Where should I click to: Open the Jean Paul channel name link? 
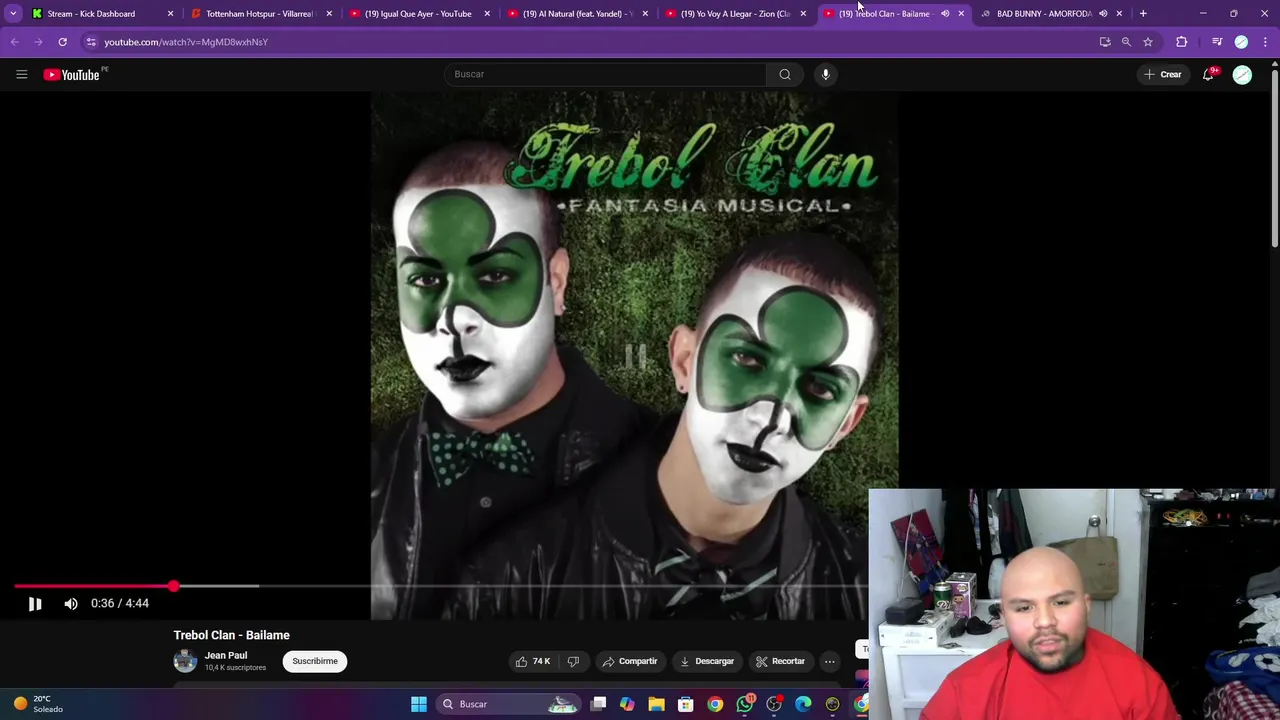(226, 655)
